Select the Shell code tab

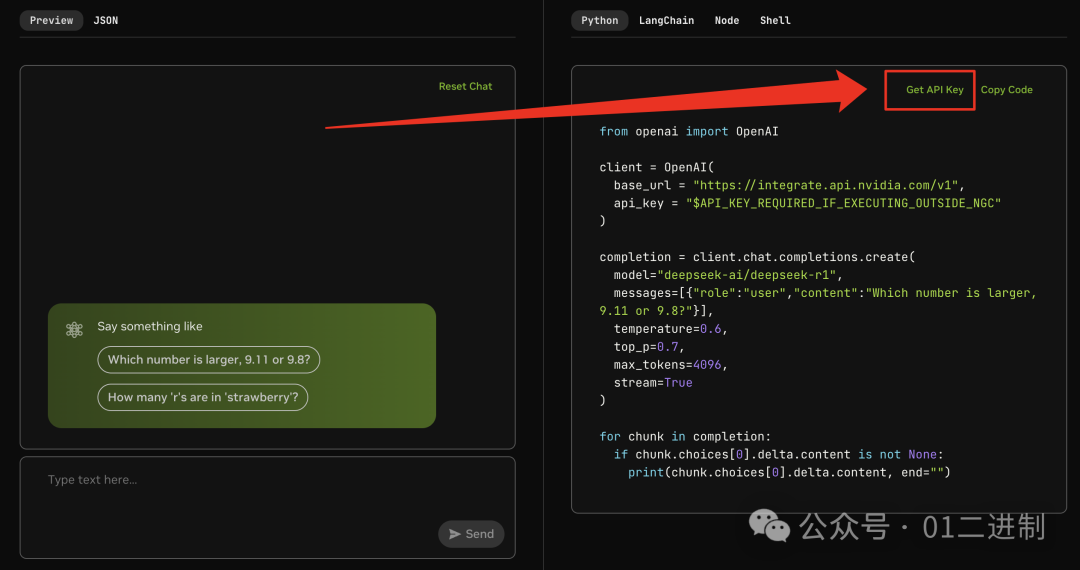(775, 21)
